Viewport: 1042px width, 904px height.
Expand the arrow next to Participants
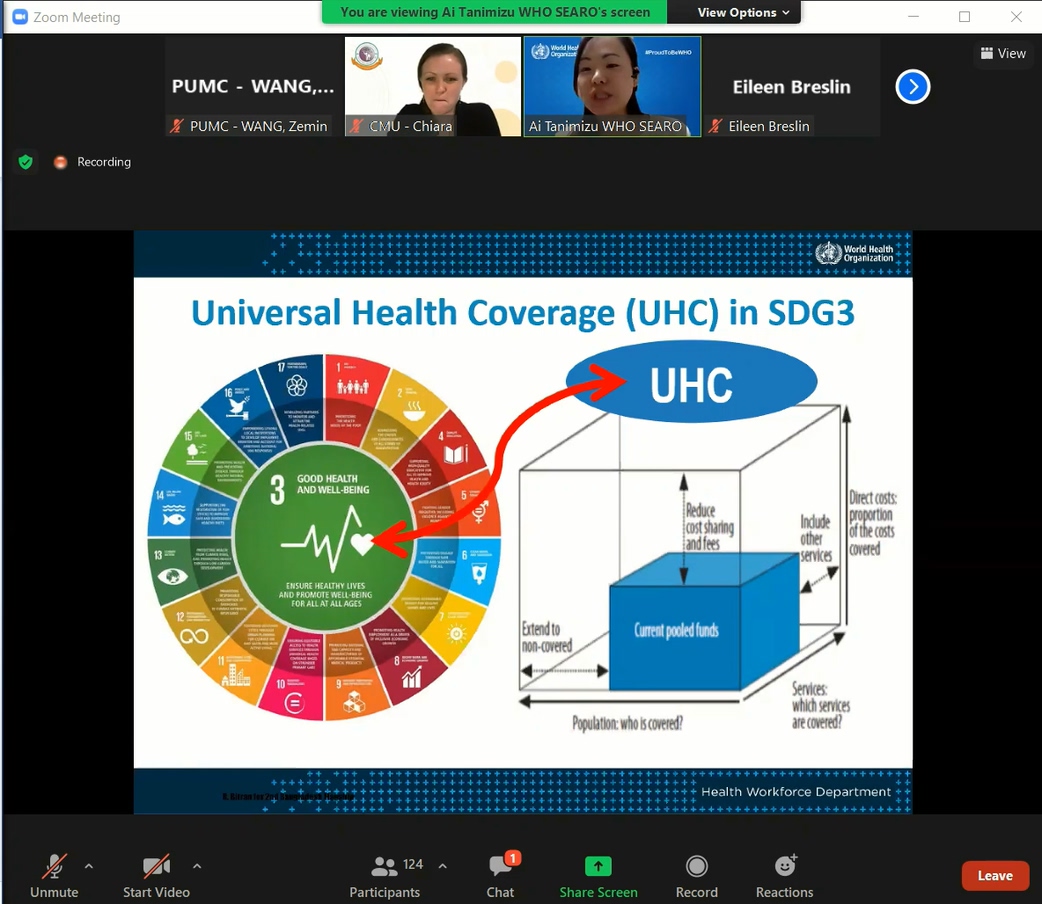tap(443, 866)
